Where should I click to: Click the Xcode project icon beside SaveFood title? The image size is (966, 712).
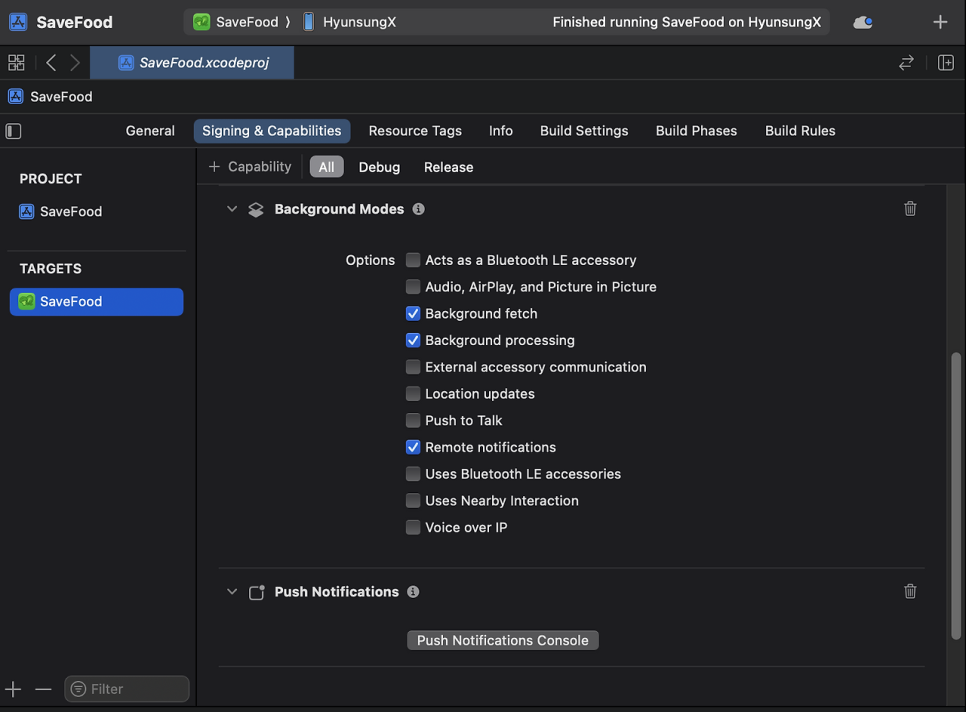tap(18, 22)
